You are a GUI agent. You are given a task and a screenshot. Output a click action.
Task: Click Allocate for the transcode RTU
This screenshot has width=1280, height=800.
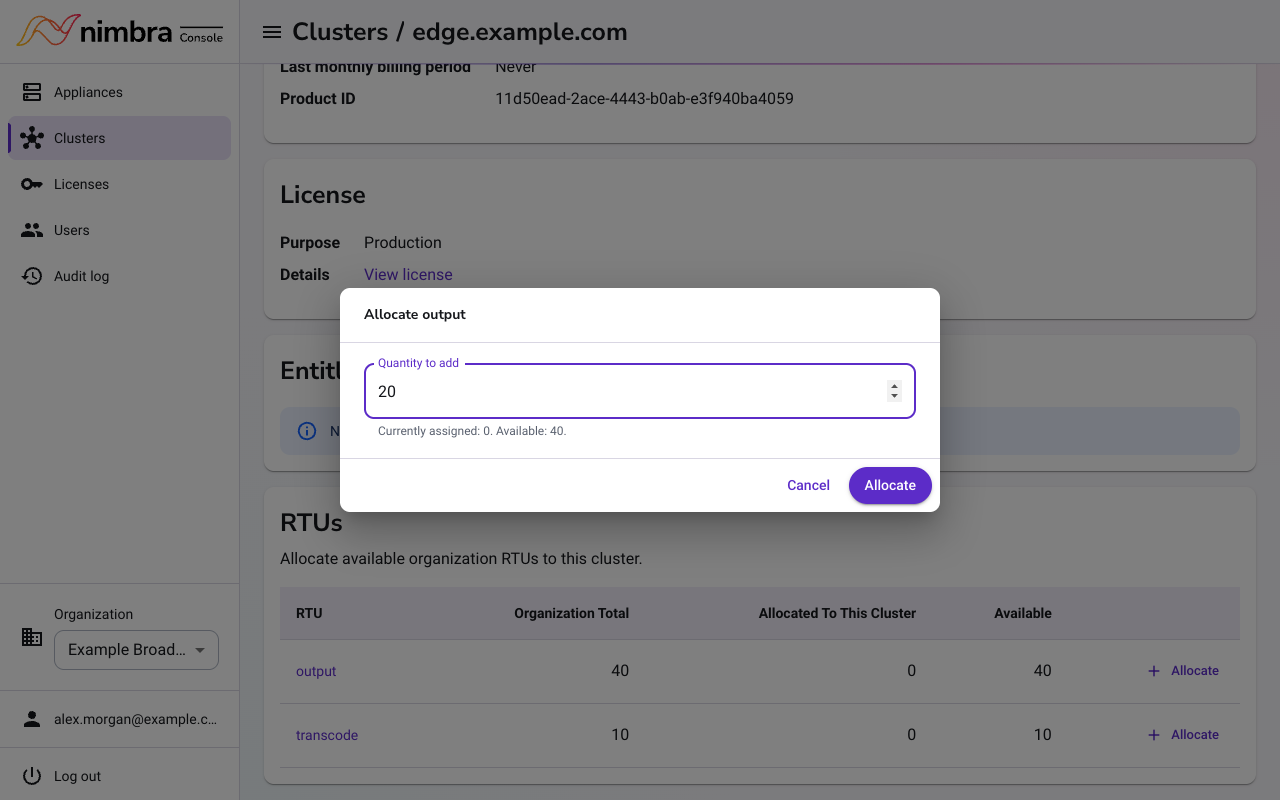click(1183, 735)
